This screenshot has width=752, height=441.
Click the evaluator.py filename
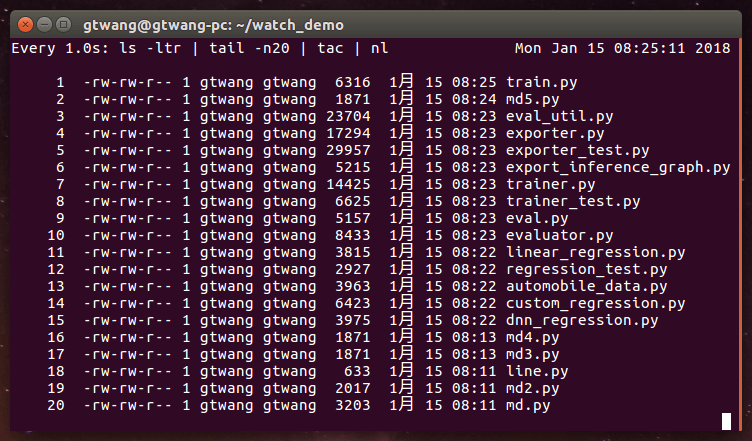(560, 235)
